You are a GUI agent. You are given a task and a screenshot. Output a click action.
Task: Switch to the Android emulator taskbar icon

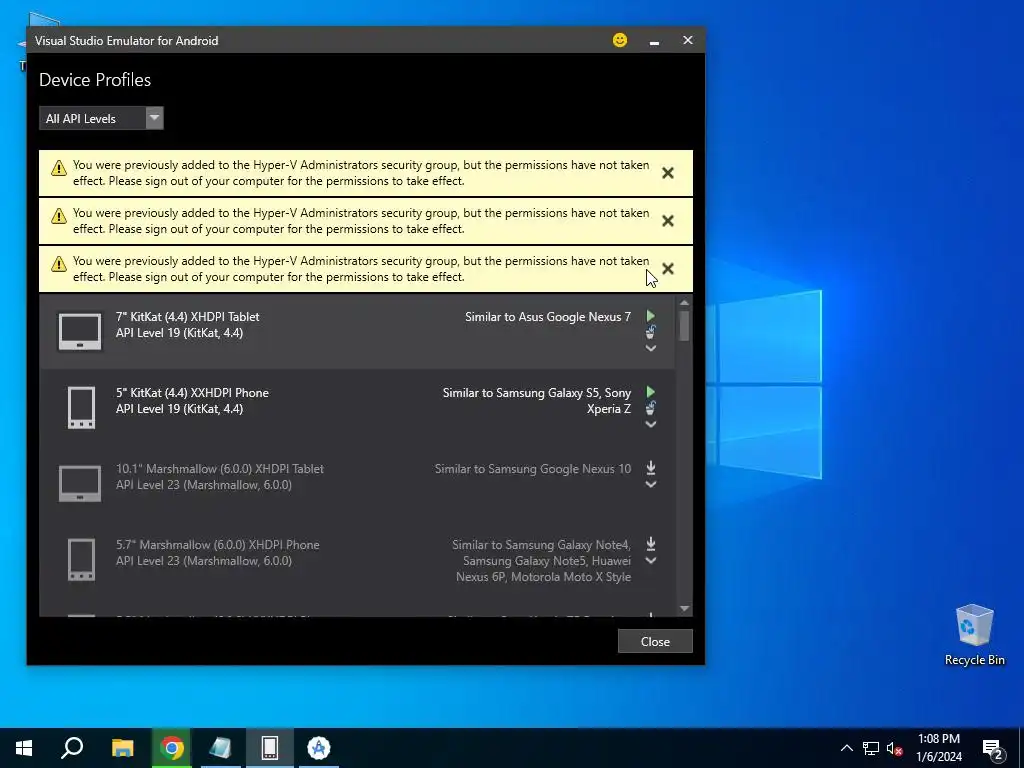tap(270, 748)
